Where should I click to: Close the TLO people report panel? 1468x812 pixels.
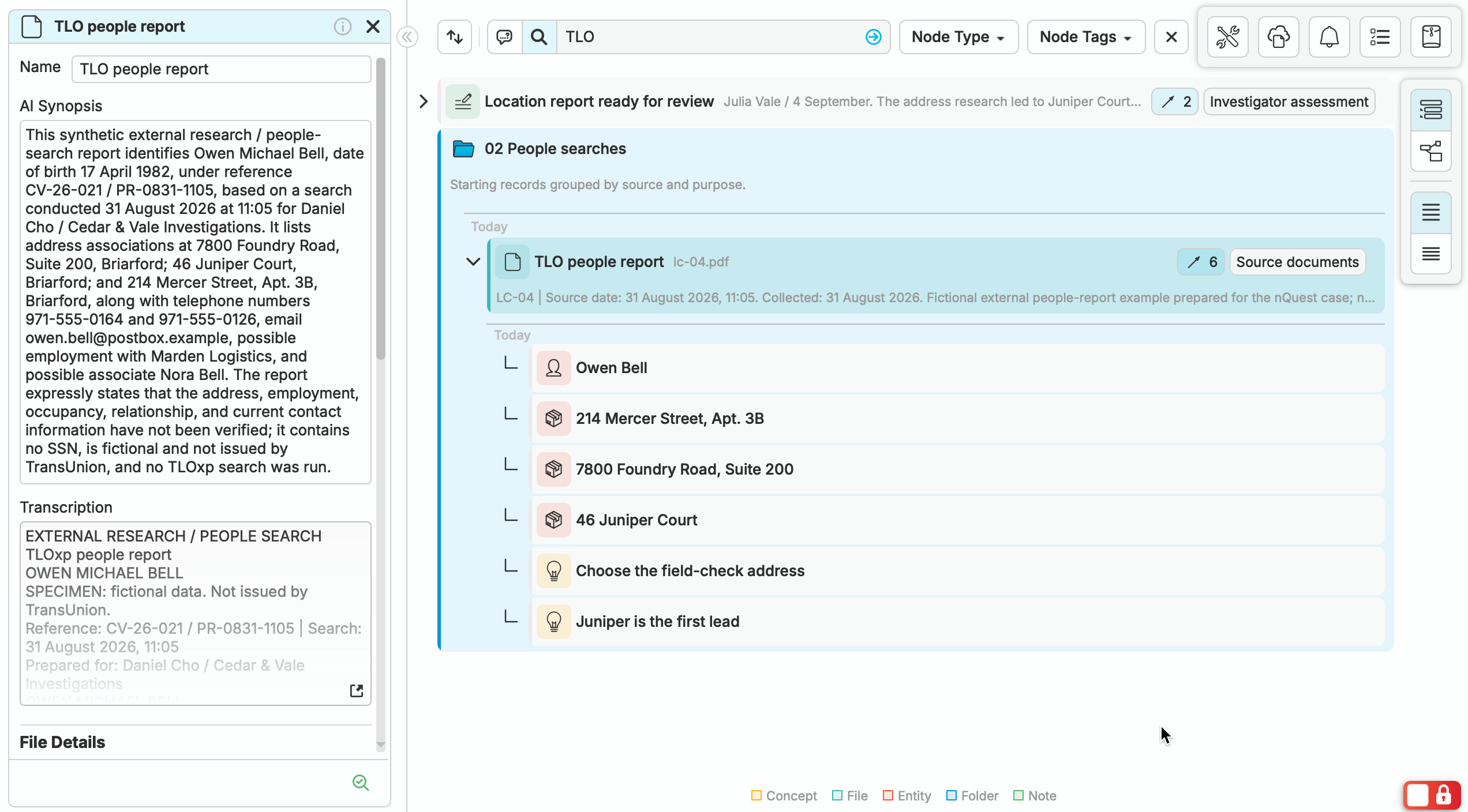click(x=373, y=27)
